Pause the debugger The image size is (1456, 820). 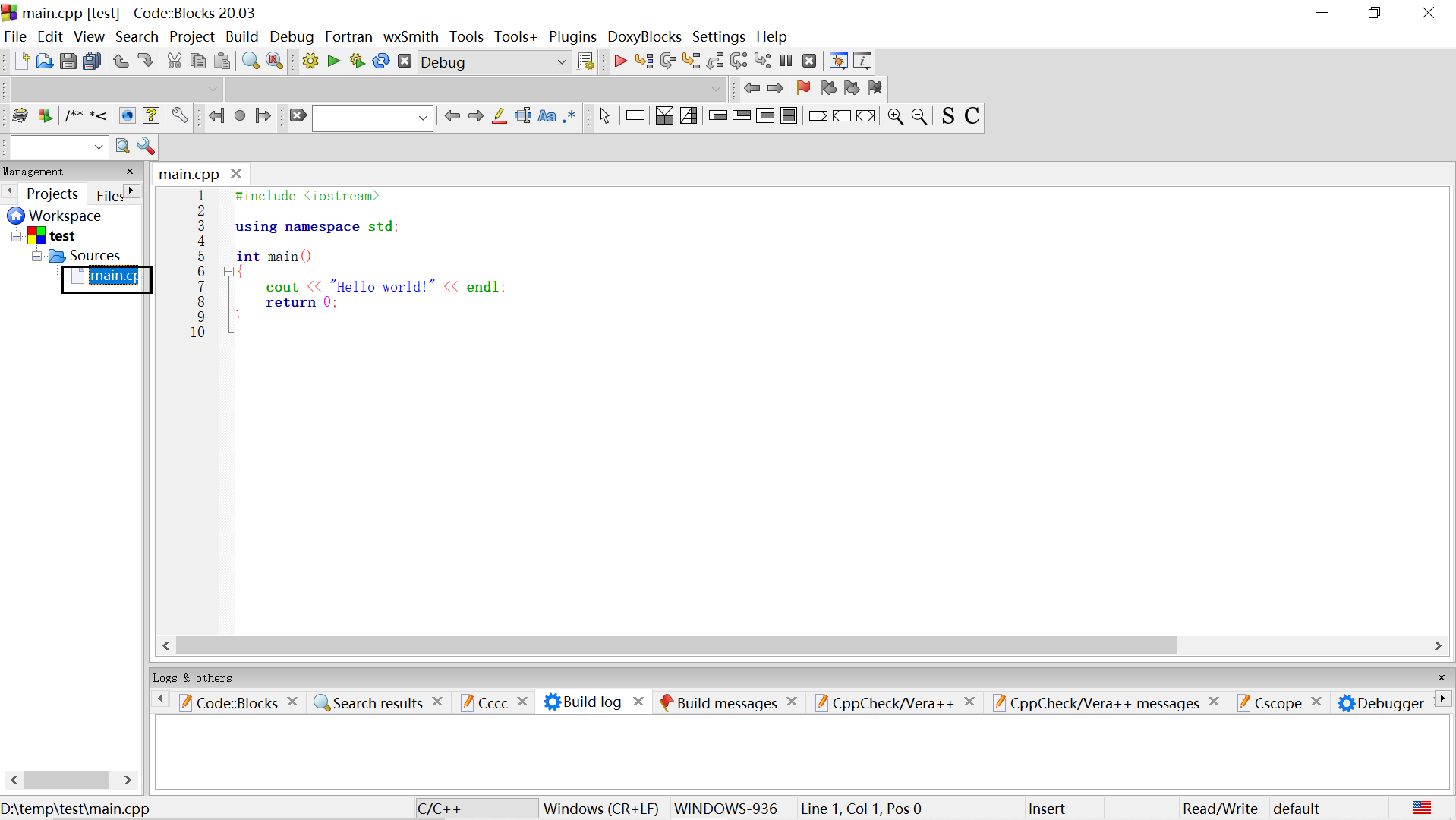coord(786,61)
